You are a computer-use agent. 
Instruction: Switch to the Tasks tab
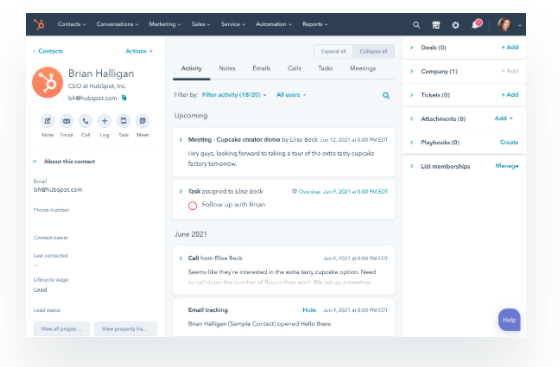(325, 68)
